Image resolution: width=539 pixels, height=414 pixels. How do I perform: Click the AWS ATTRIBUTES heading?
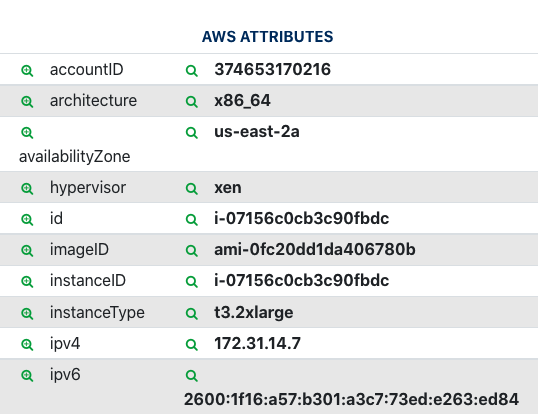[267, 37]
